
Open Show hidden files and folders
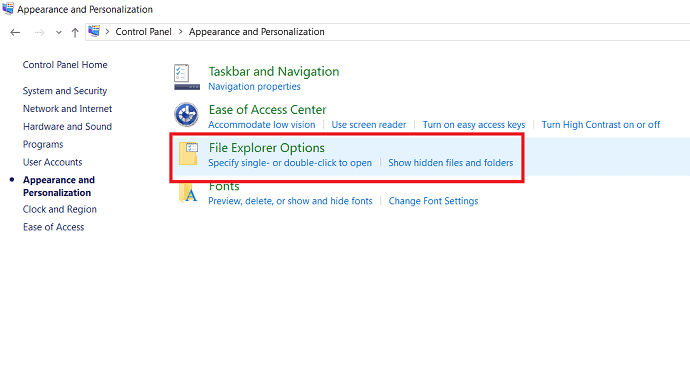(x=451, y=163)
